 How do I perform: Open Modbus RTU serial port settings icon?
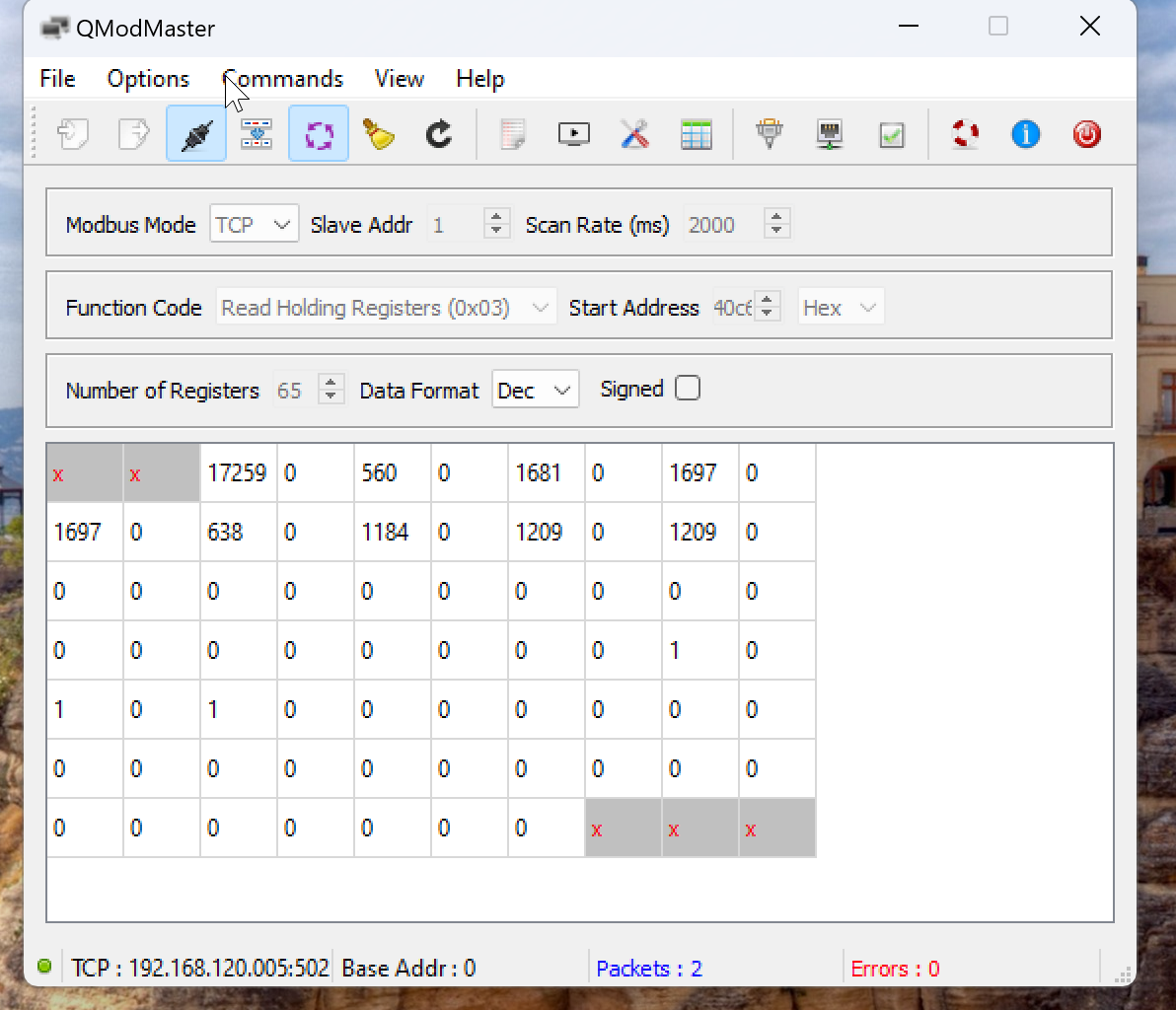770,134
